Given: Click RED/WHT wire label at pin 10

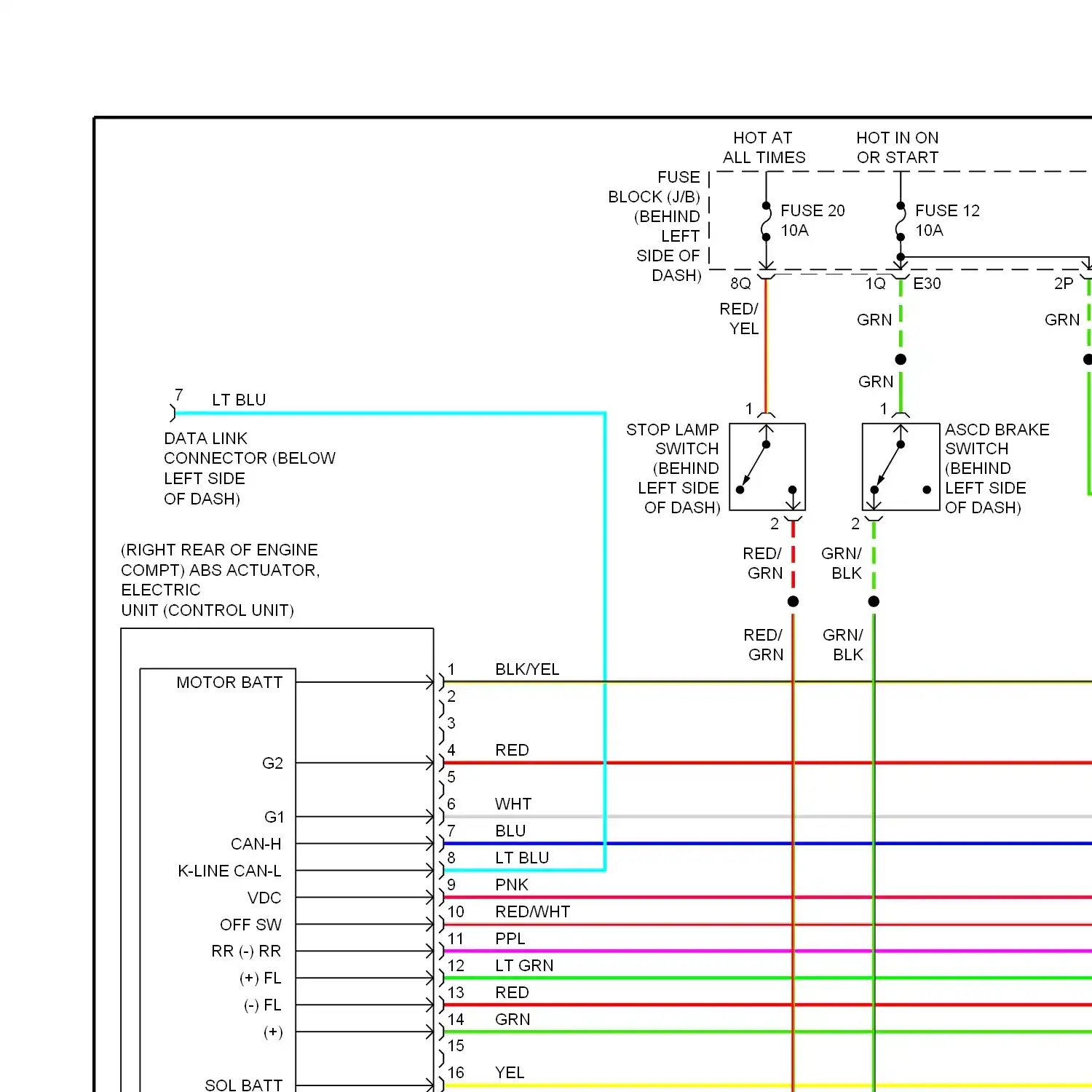Looking at the screenshot, I should pyautogui.click(x=532, y=912).
